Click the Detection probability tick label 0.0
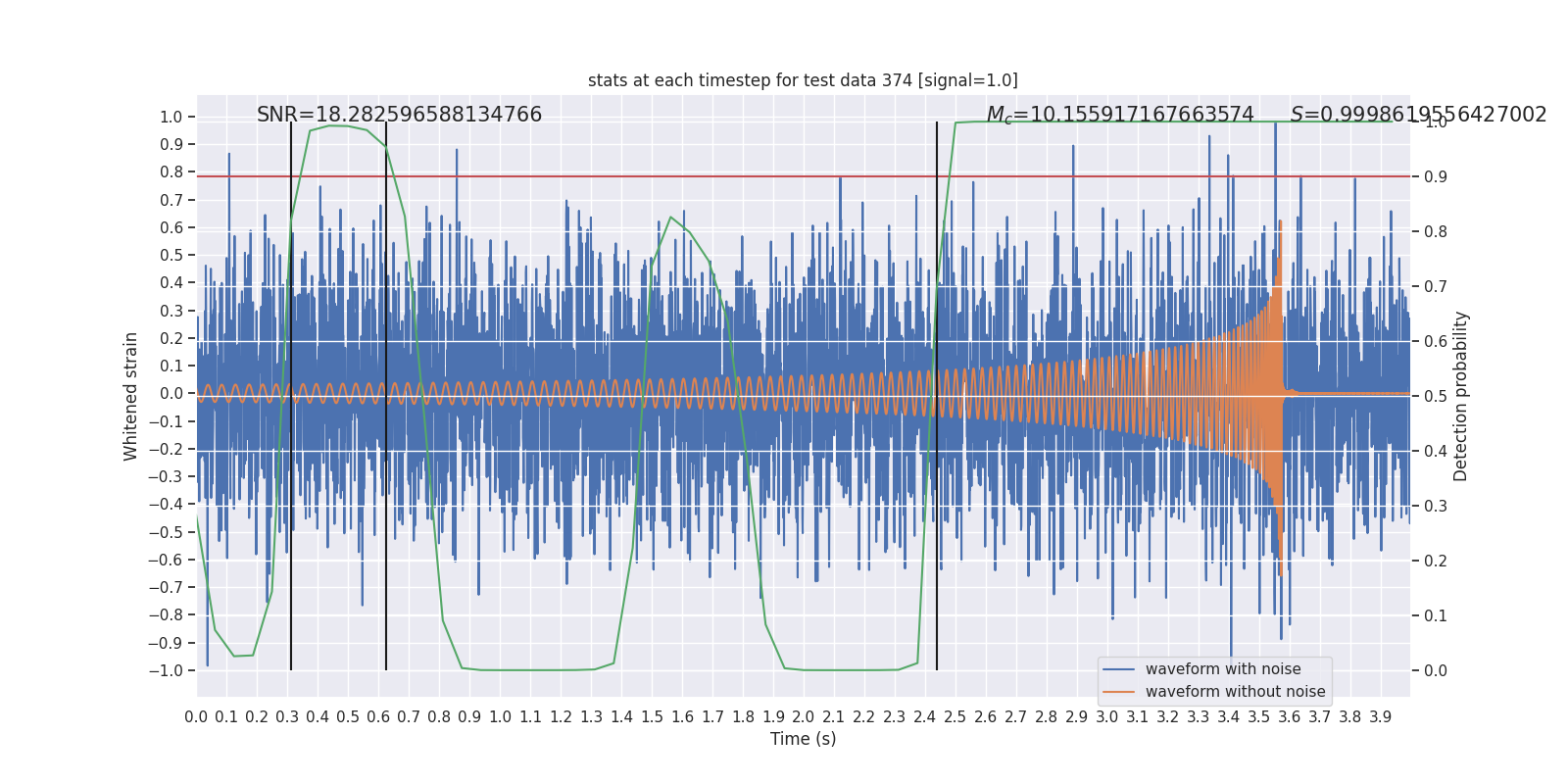The image size is (1568, 784). point(1436,671)
